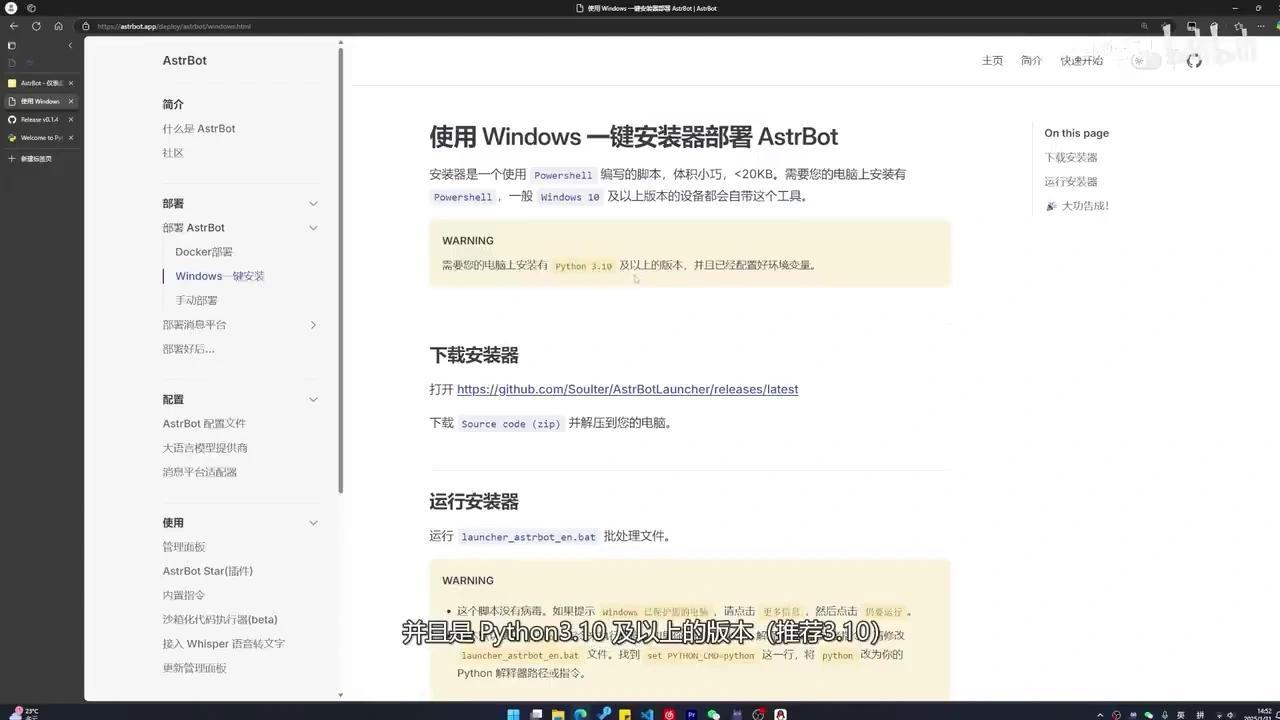Open AstrBot 配置文件 page
This screenshot has width=1280, height=720.
coord(204,424)
